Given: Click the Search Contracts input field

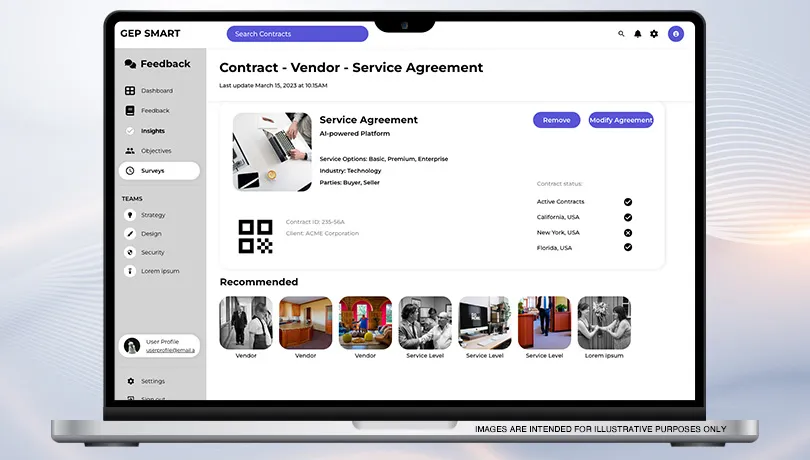Looking at the screenshot, I should [x=297, y=34].
